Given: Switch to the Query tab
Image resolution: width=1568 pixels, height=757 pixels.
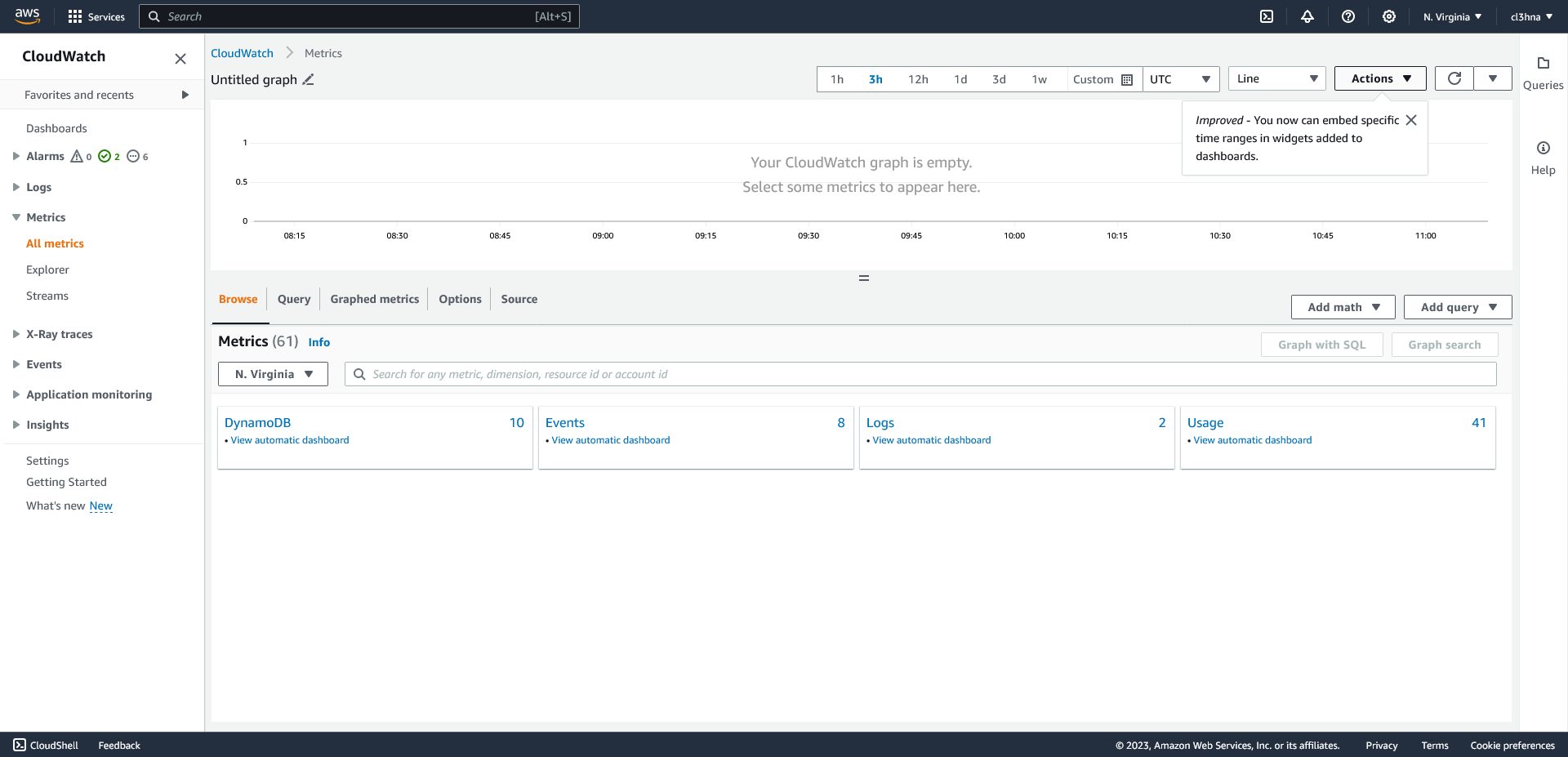Looking at the screenshot, I should 294,299.
